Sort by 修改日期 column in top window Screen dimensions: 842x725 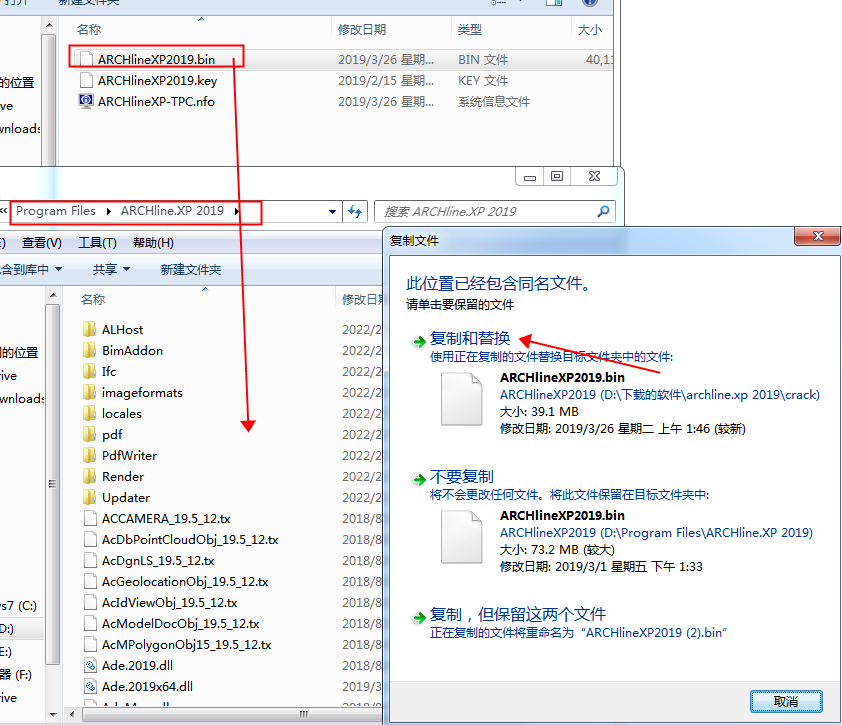[362, 30]
